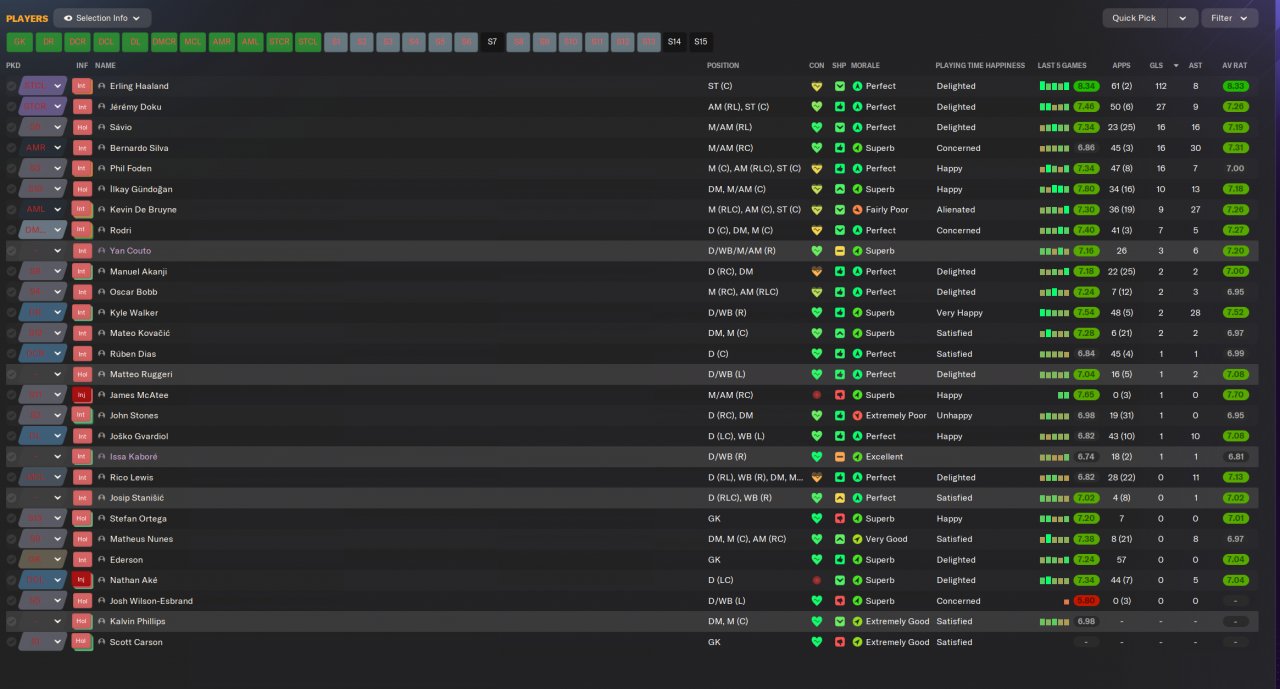
Task: Toggle the picked checkmark for Erling Haaland
Action: coord(12,86)
